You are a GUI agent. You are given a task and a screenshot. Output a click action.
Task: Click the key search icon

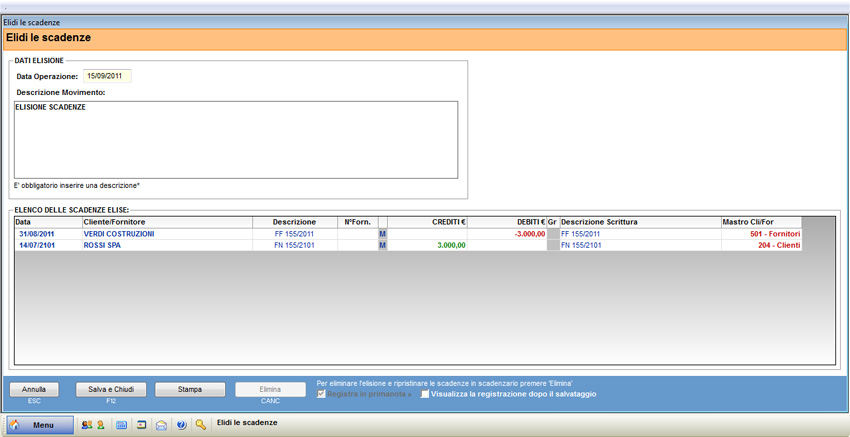tap(201, 425)
